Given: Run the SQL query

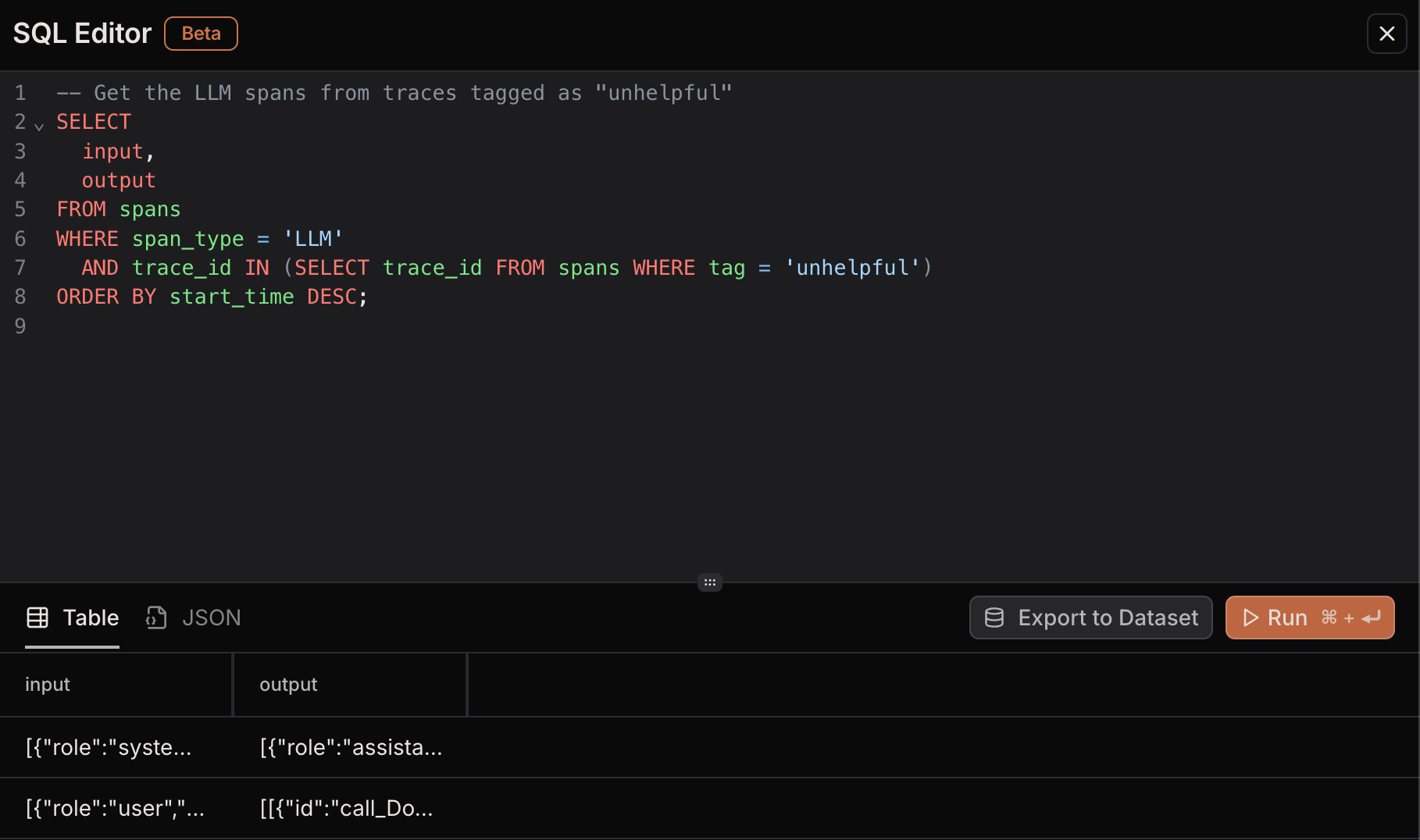Looking at the screenshot, I should tap(1310, 618).
